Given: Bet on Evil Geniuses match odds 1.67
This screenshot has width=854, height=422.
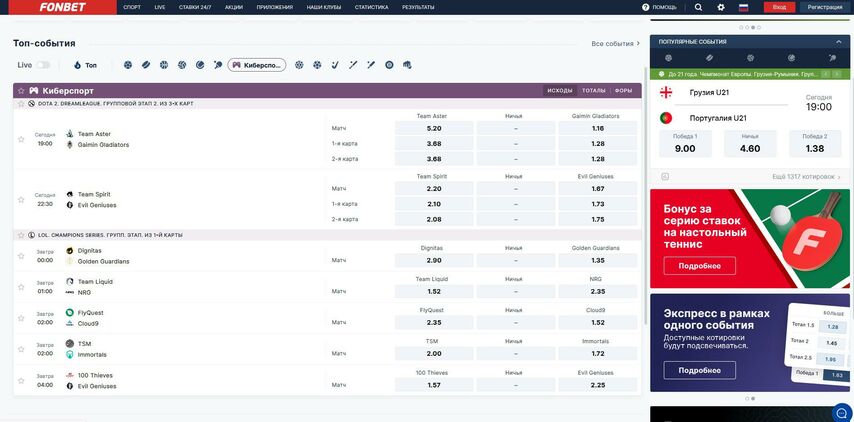Looking at the screenshot, I should click(x=597, y=189).
